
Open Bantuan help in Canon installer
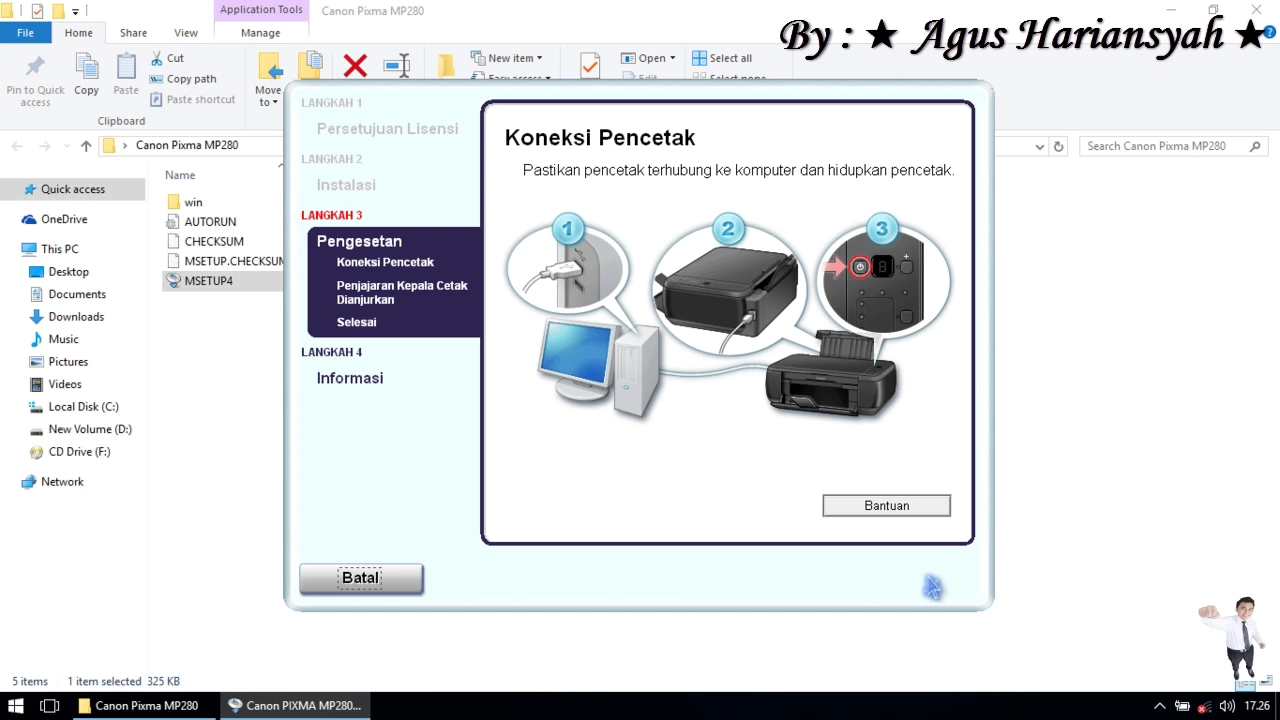(886, 506)
